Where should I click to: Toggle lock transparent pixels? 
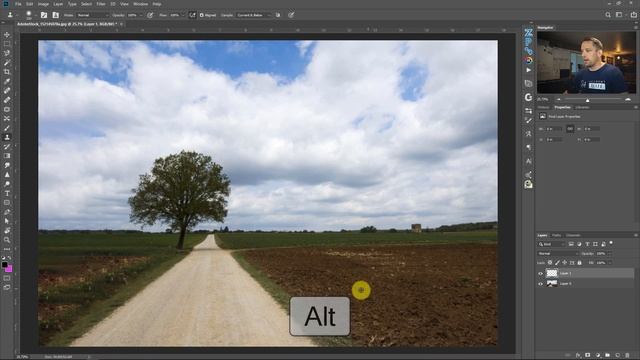point(550,263)
